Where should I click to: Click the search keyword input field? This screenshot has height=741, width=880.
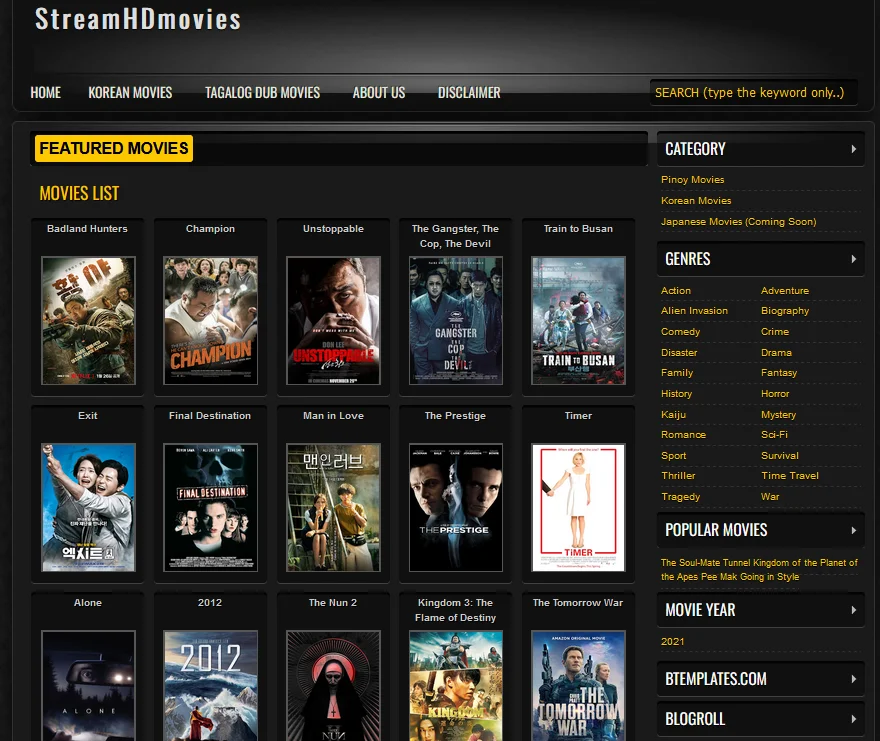[753, 93]
